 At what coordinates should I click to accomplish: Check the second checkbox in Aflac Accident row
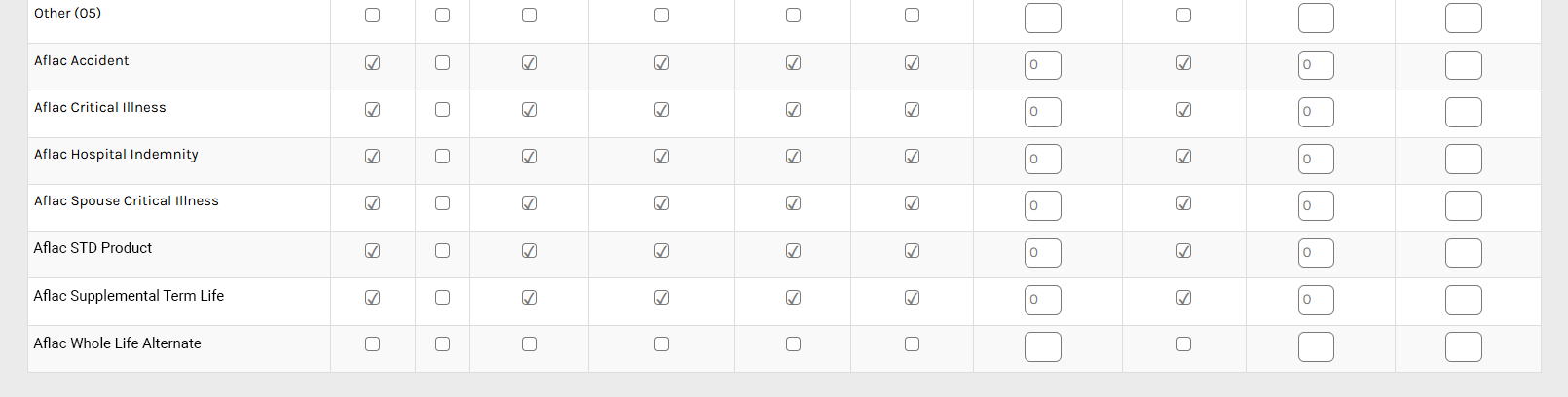pos(442,63)
